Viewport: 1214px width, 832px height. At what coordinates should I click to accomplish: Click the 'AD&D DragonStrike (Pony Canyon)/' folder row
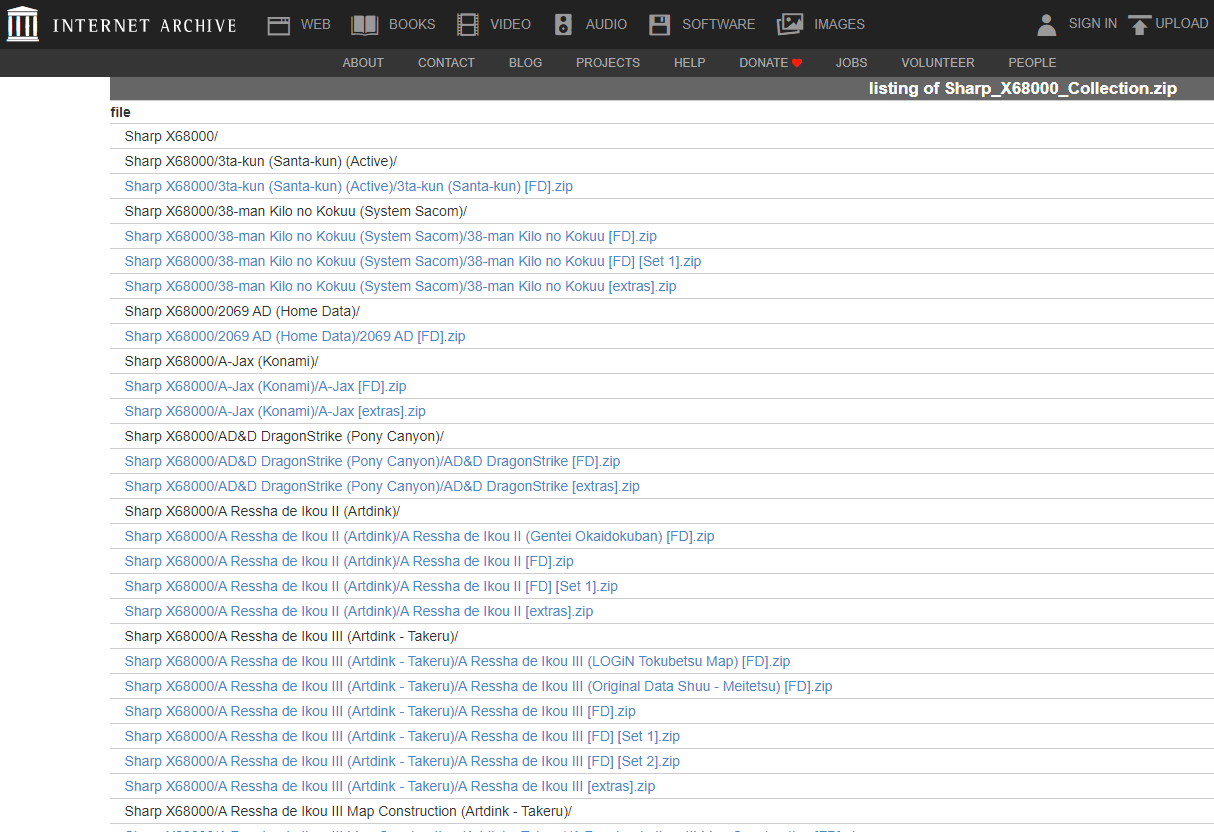[x=662, y=436]
